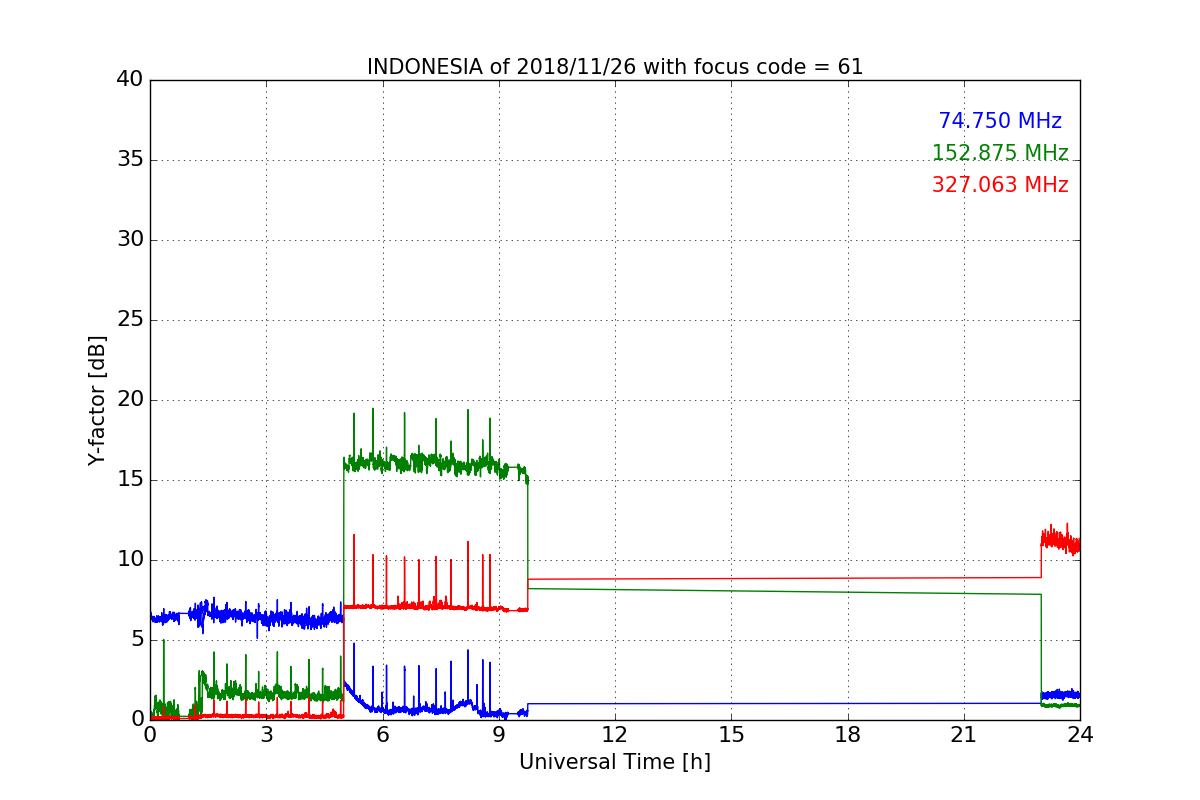Click the x-axis tick label 18
This screenshot has height=800, width=1200.
(848, 735)
